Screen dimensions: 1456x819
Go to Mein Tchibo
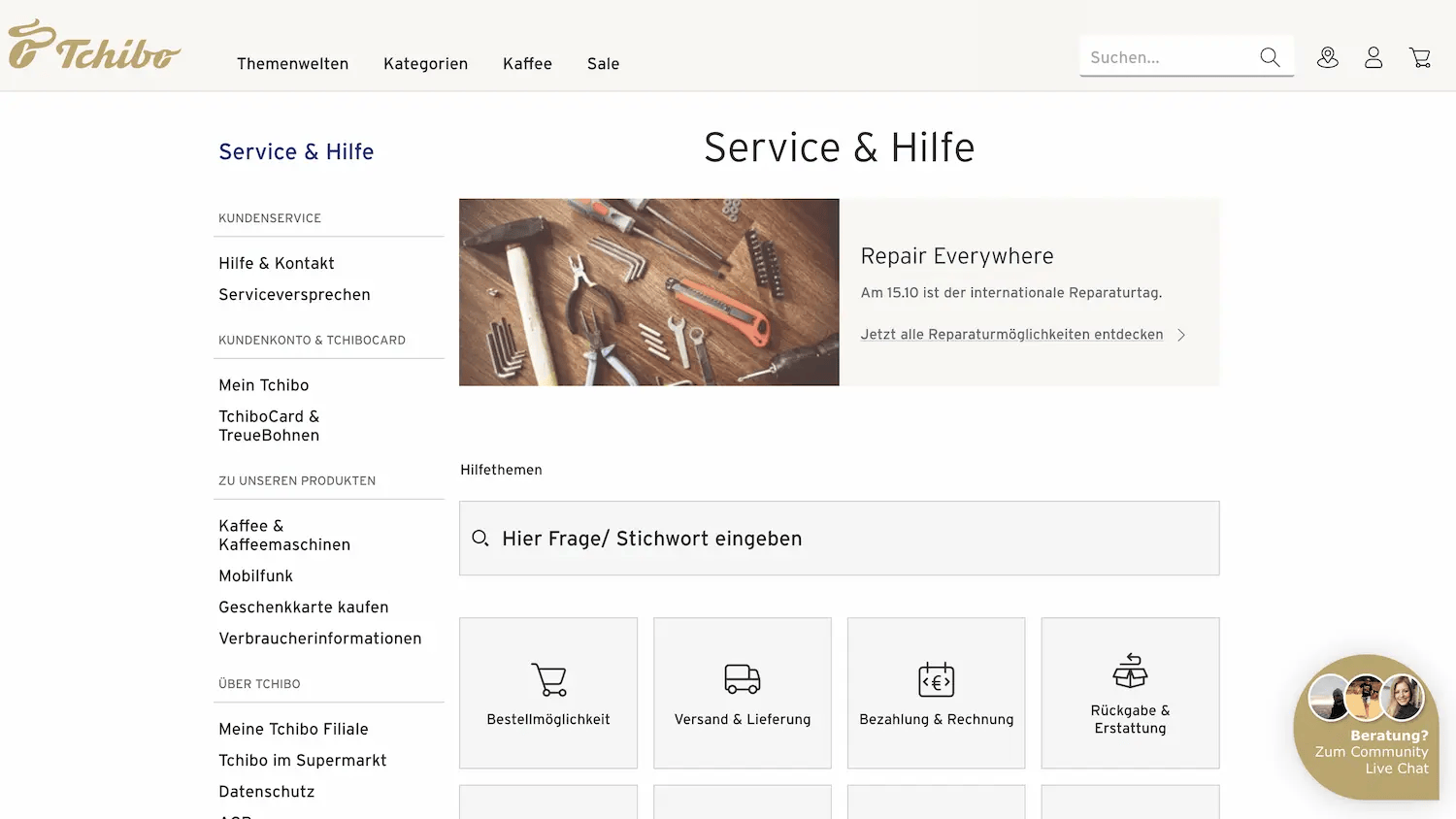pyautogui.click(x=264, y=385)
